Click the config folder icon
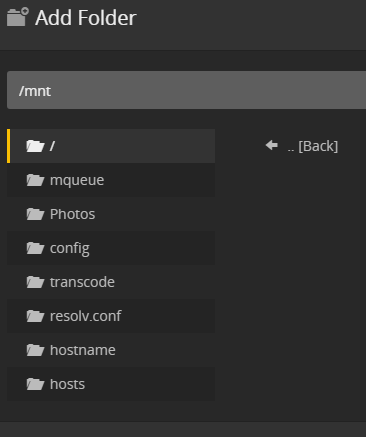The height and width of the screenshot is (437, 366). (35, 248)
